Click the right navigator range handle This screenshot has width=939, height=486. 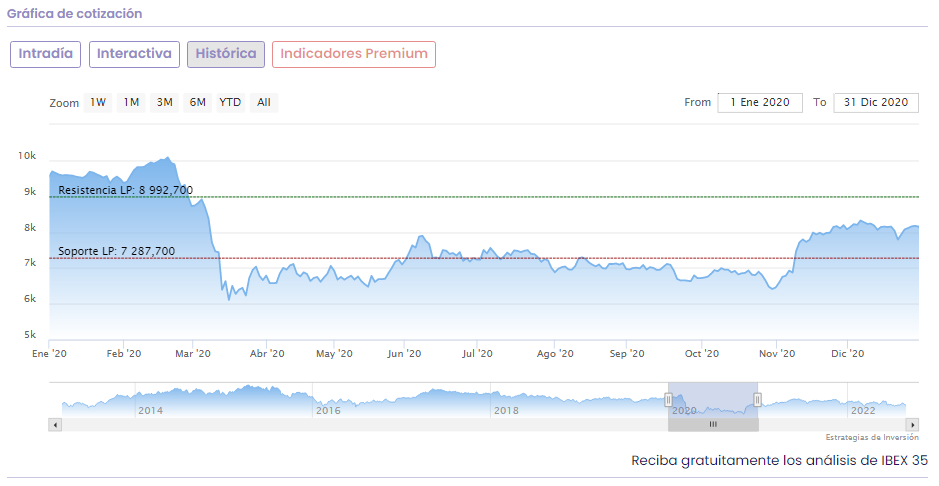coord(758,400)
